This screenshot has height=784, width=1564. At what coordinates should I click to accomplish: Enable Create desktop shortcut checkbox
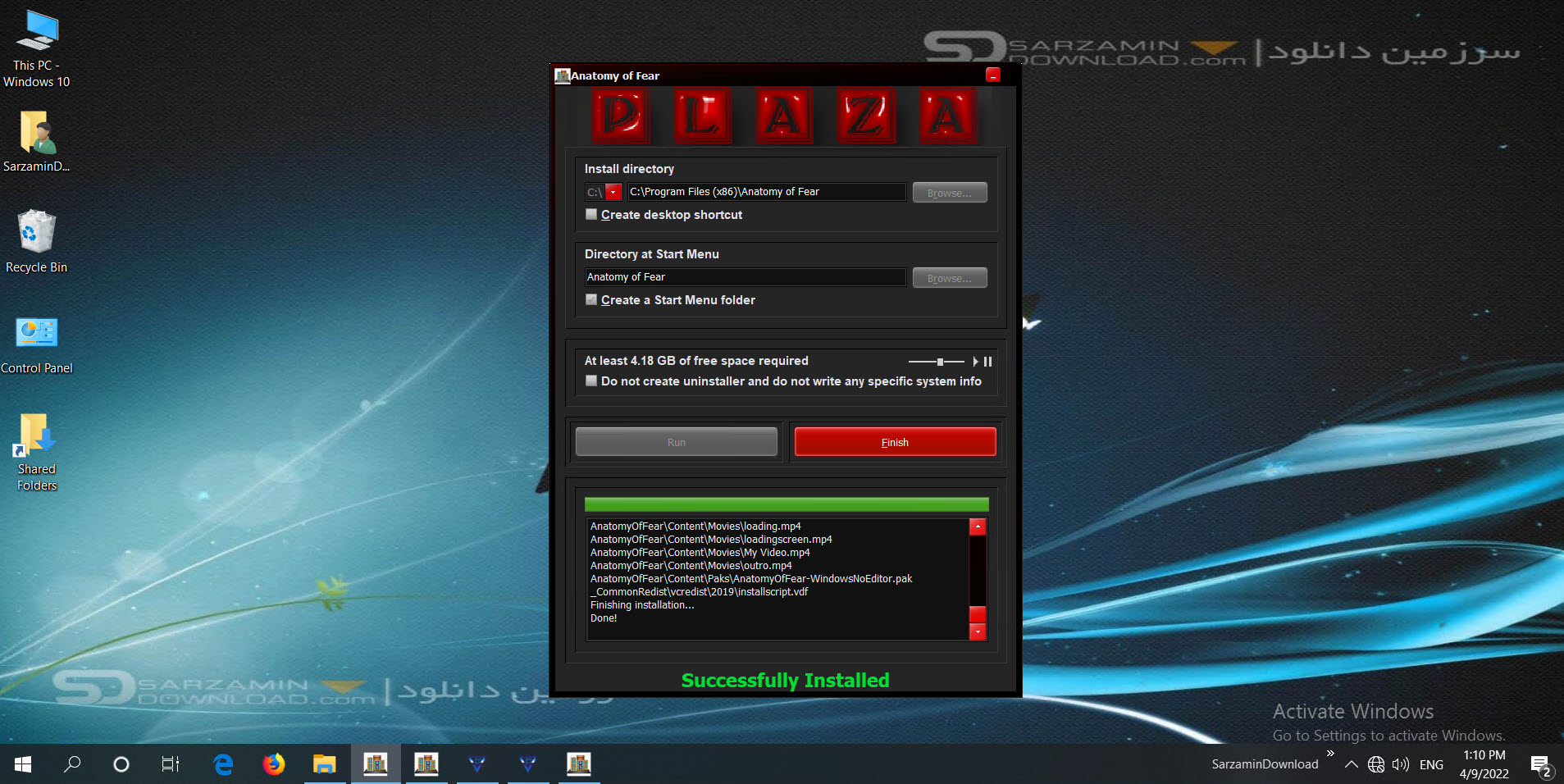click(591, 214)
